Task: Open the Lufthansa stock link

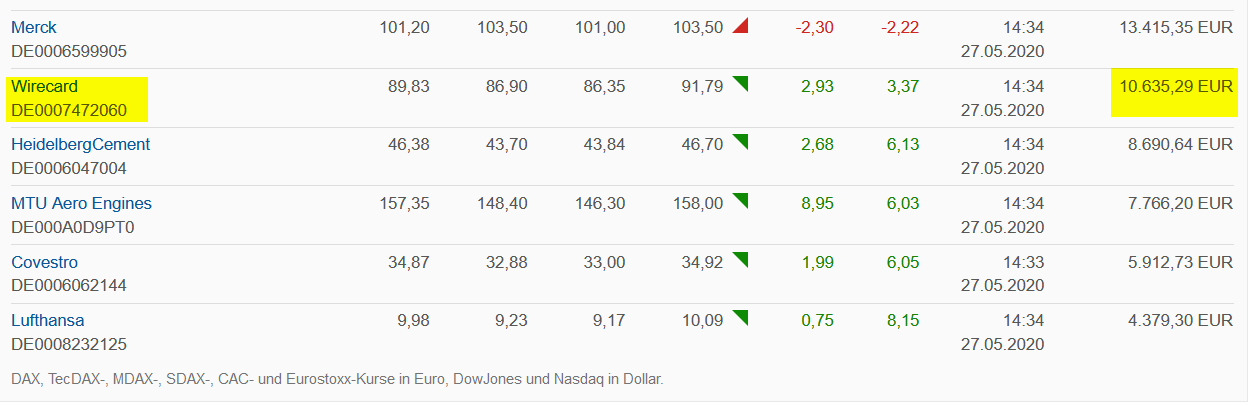Action: 47,321
